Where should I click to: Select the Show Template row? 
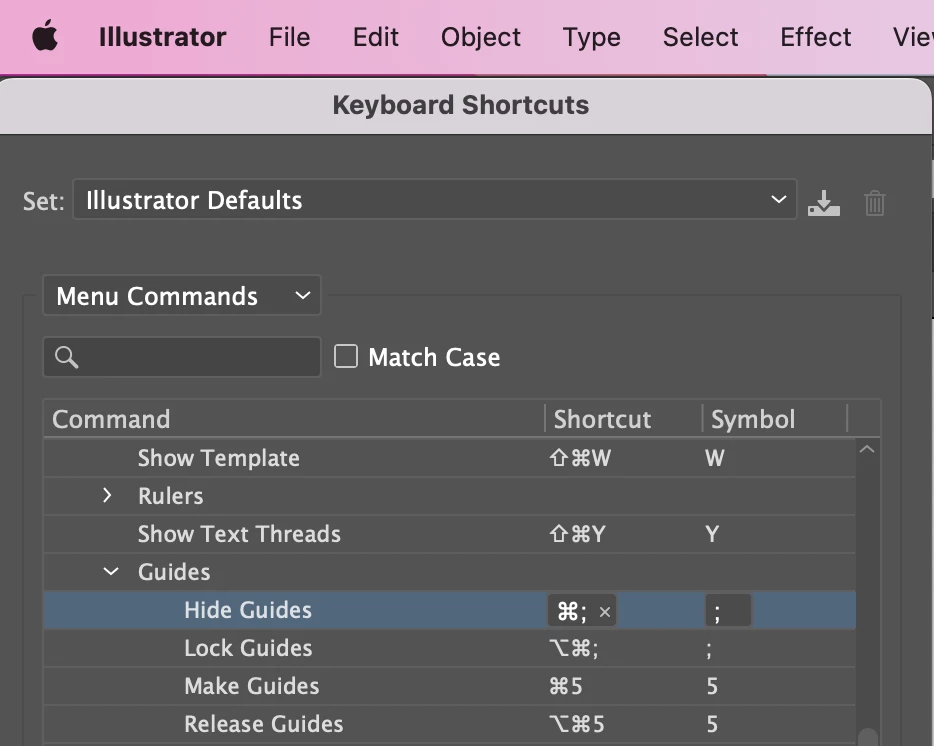[x=450, y=458]
